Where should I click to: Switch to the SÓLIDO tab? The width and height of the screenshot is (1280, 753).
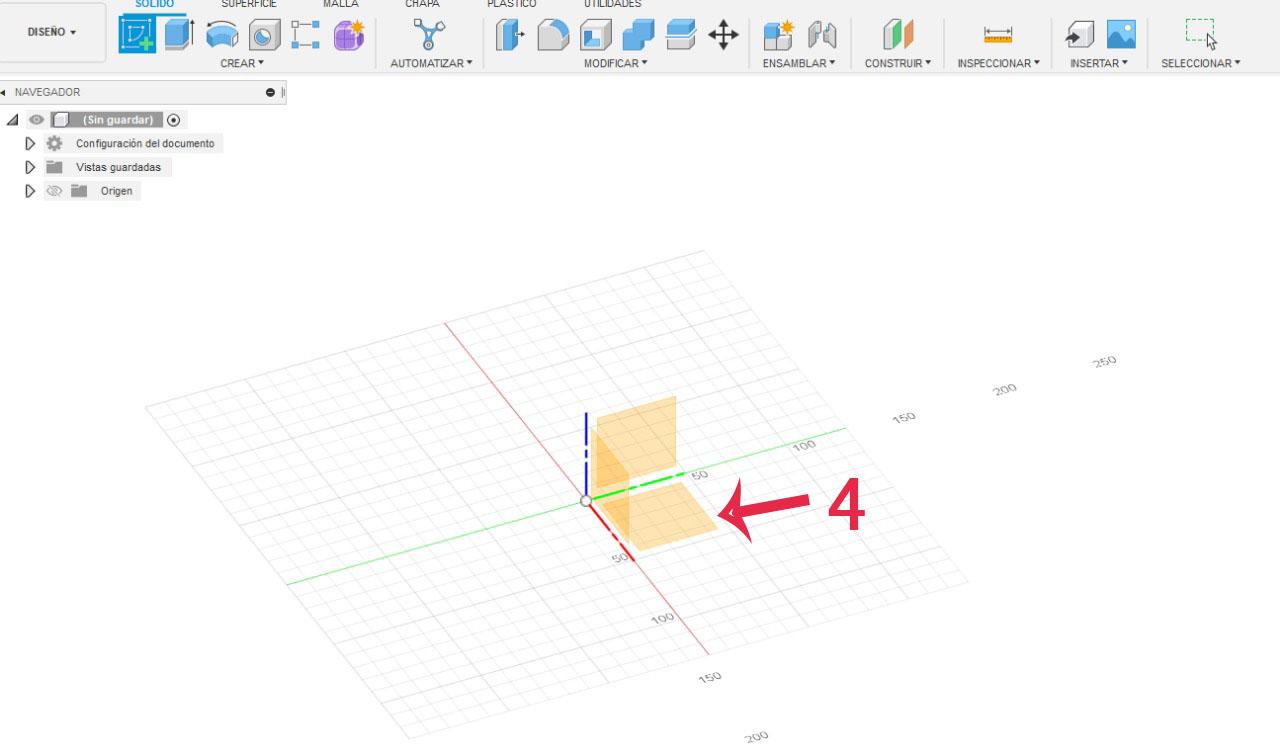click(x=154, y=4)
